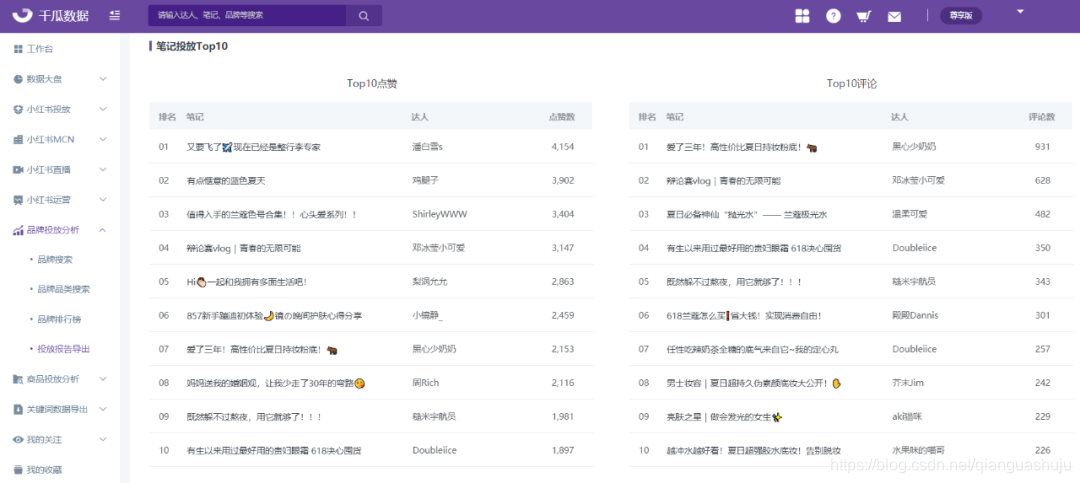Open note 又要飞了 现在已经是整行李专家
The width and height of the screenshot is (1080, 483).
tap(253, 147)
